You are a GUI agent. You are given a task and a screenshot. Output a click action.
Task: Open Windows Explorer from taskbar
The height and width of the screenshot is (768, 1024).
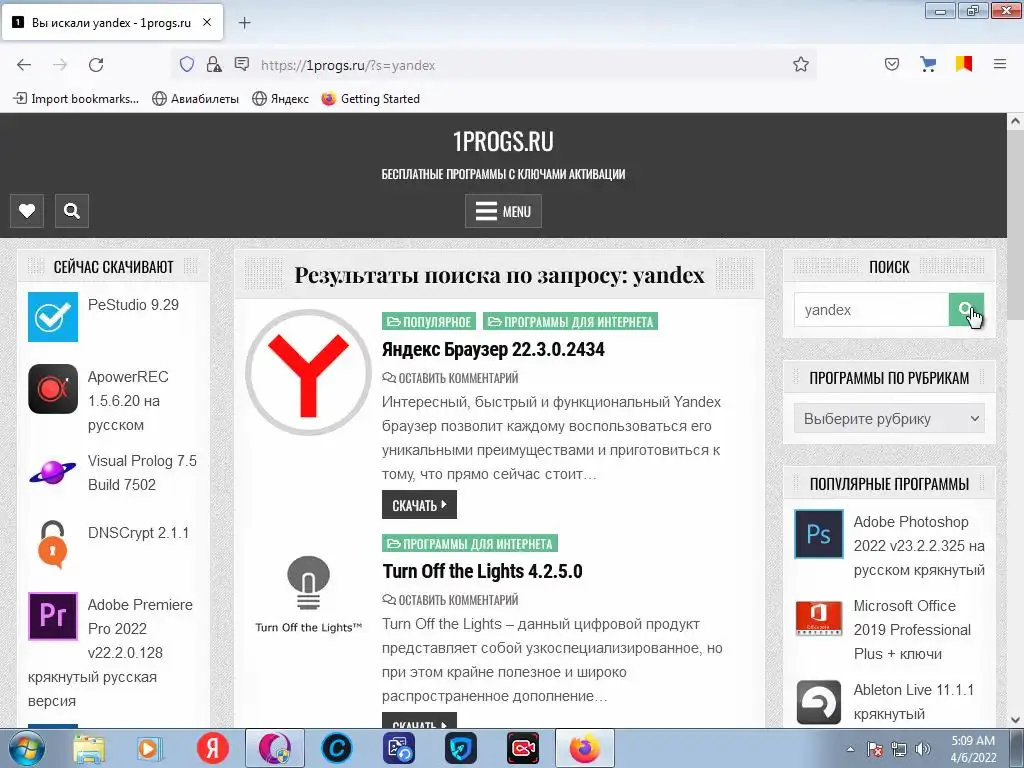click(89, 748)
